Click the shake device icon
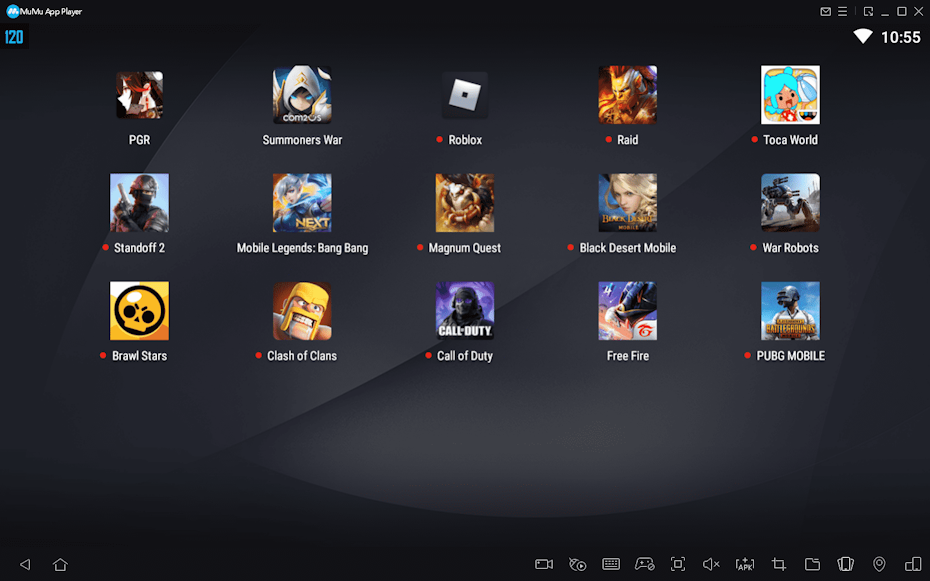Screen dimensions: 930x581 (846, 564)
